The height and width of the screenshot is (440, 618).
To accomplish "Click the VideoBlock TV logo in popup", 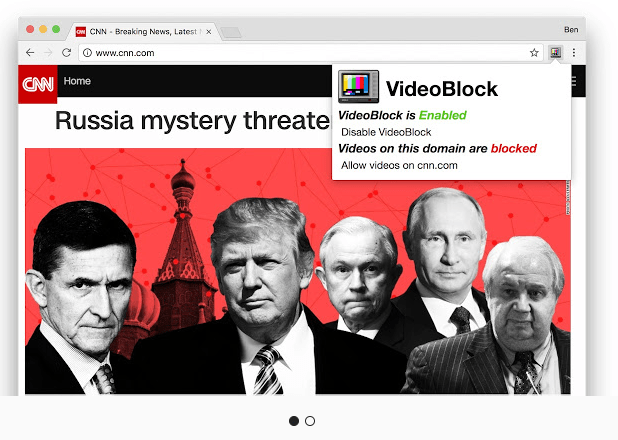I will (x=358, y=86).
